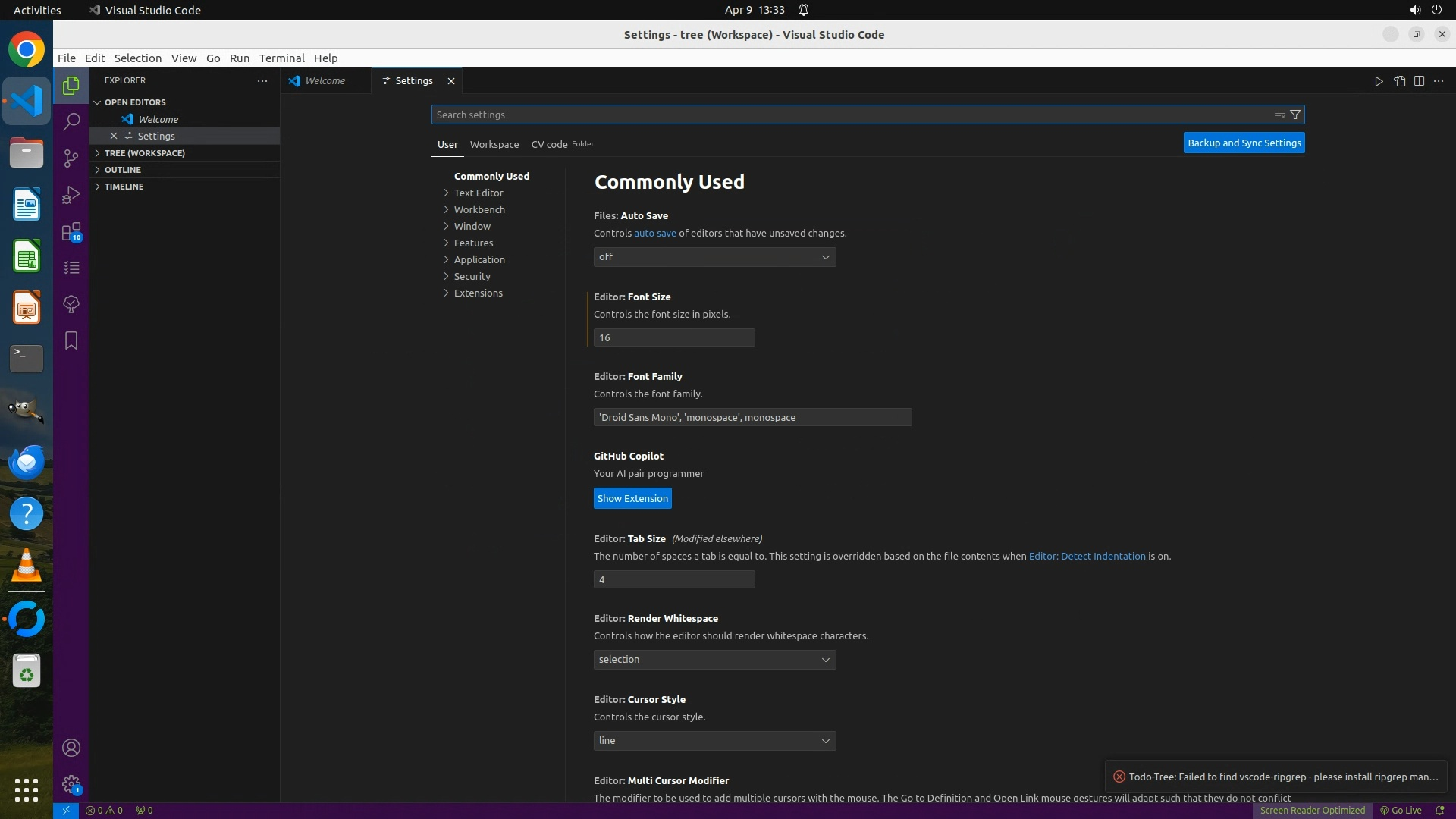Expand TREE (WORKSPACE) section in Explorer
The image size is (1456, 819).
144,153
